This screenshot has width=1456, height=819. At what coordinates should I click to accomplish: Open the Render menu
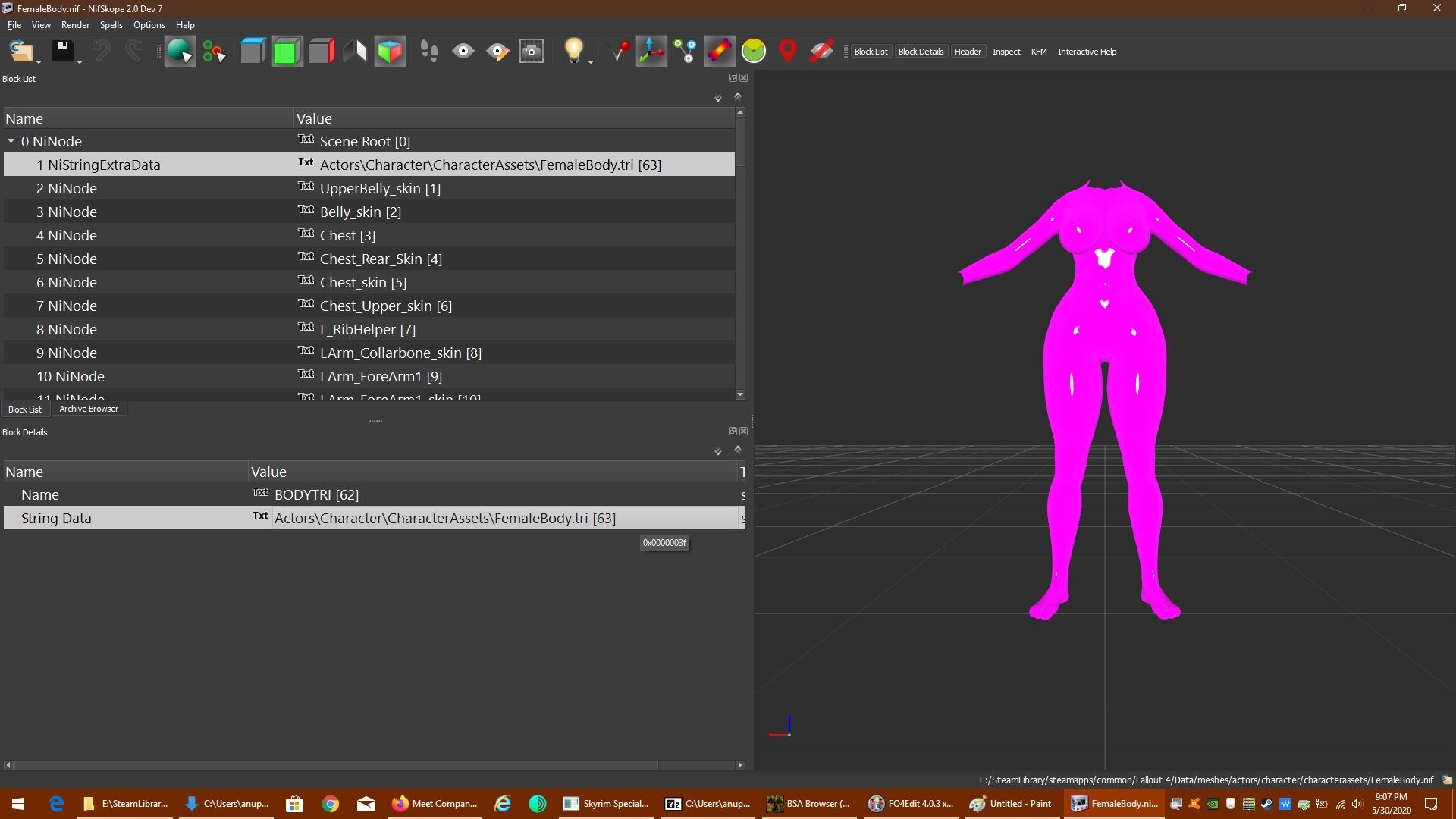75,25
